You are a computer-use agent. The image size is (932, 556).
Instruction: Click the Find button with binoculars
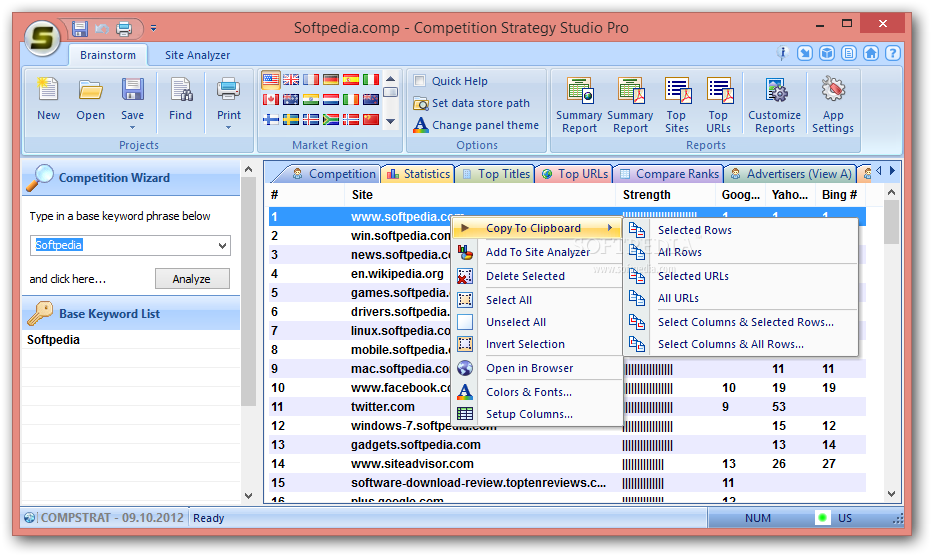(x=180, y=99)
